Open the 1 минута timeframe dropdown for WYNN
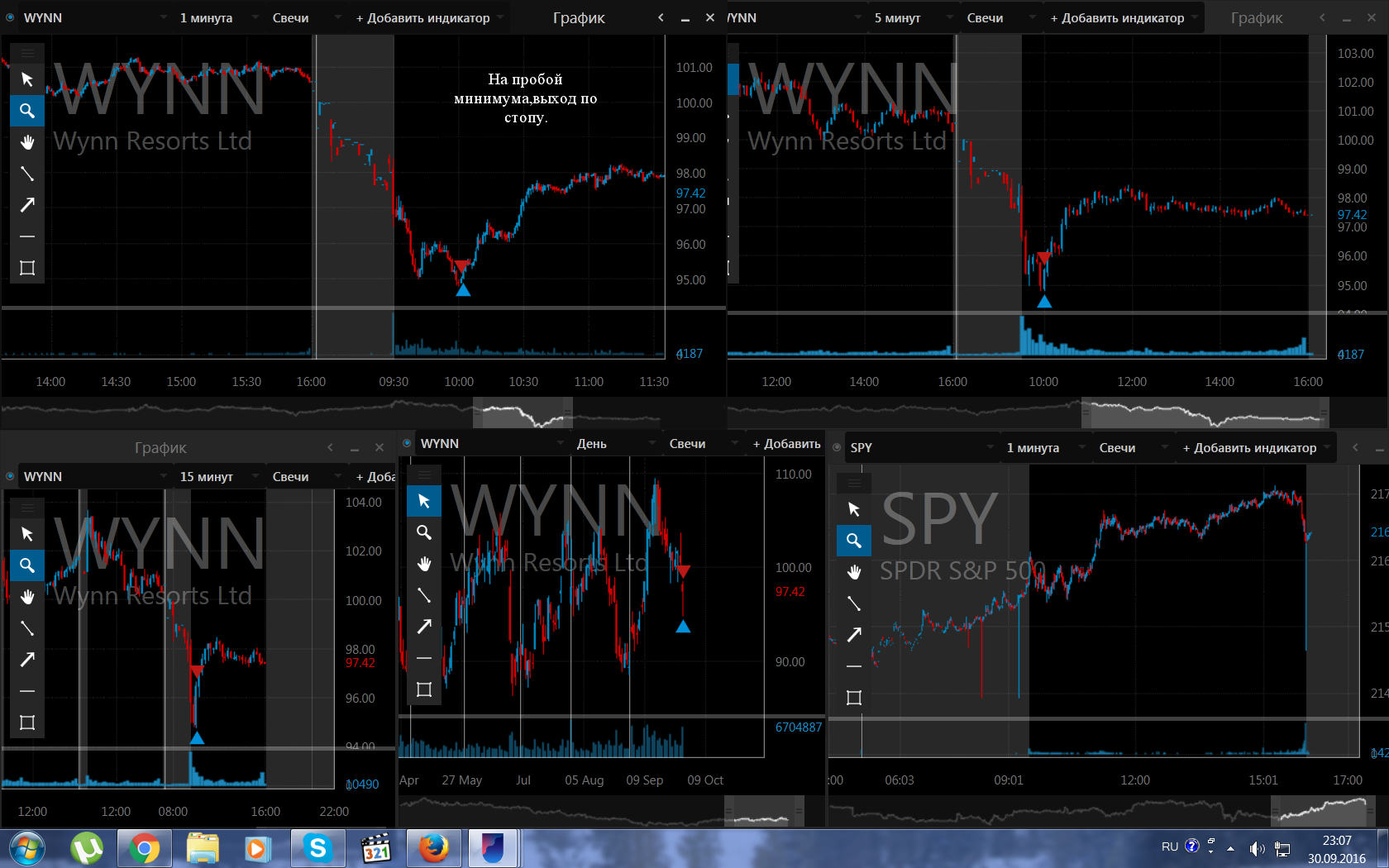The height and width of the screenshot is (868, 1389). (218, 17)
